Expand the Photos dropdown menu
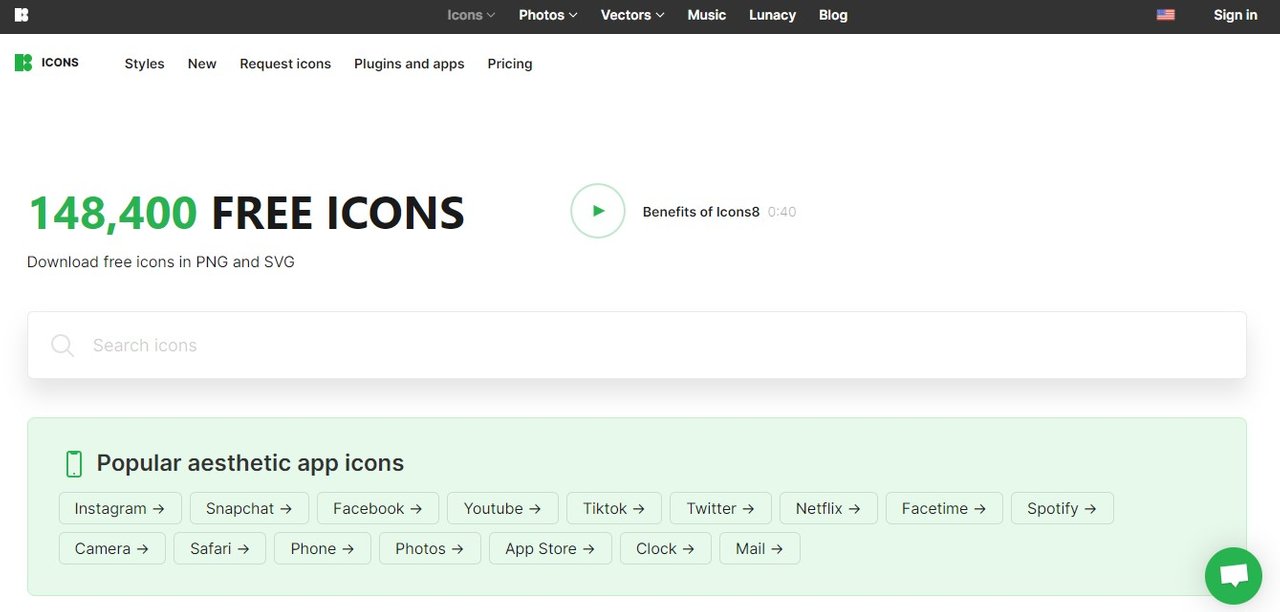Image resolution: width=1280 pixels, height=612 pixels. pos(548,15)
